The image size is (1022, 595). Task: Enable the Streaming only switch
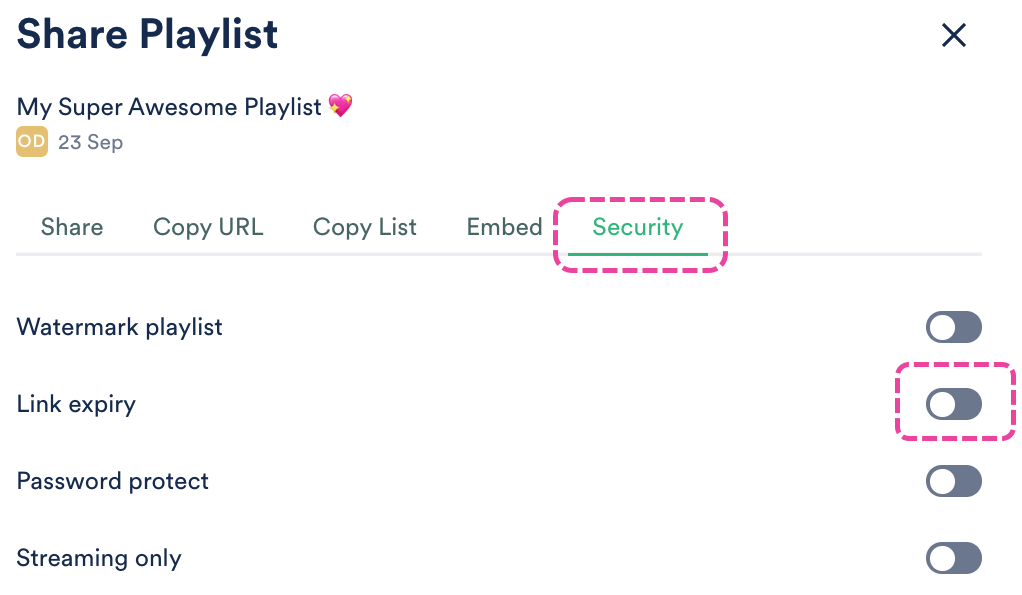click(x=953, y=558)
